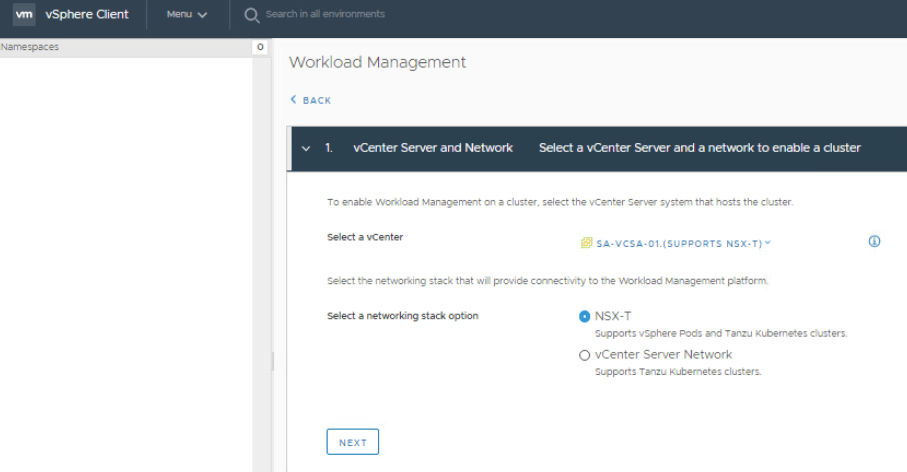Select the NSX-T radio button
This screenshot has width=907, height=472.
(585, 316)
